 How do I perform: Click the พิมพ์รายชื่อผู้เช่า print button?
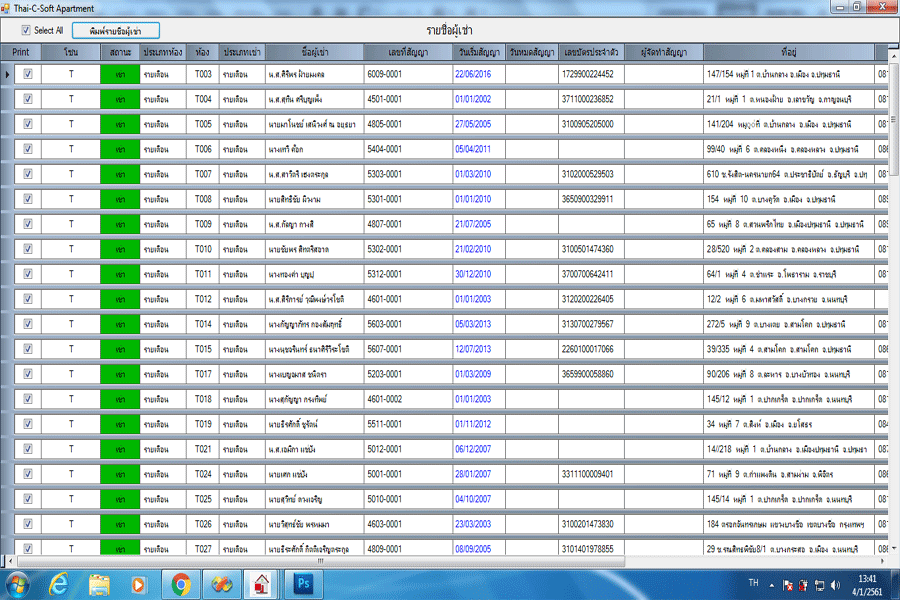click(x=115, y=30)
